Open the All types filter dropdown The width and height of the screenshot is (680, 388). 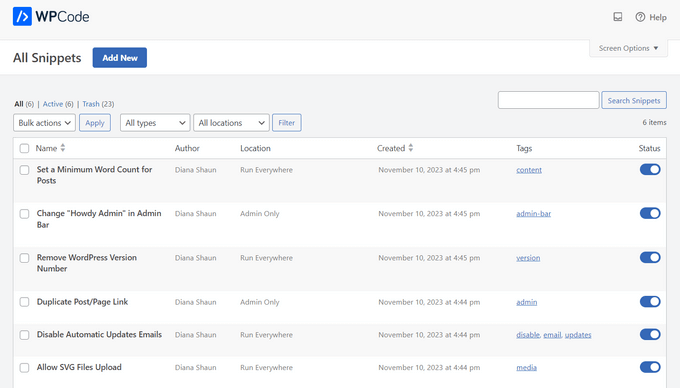tap(155, 123)
